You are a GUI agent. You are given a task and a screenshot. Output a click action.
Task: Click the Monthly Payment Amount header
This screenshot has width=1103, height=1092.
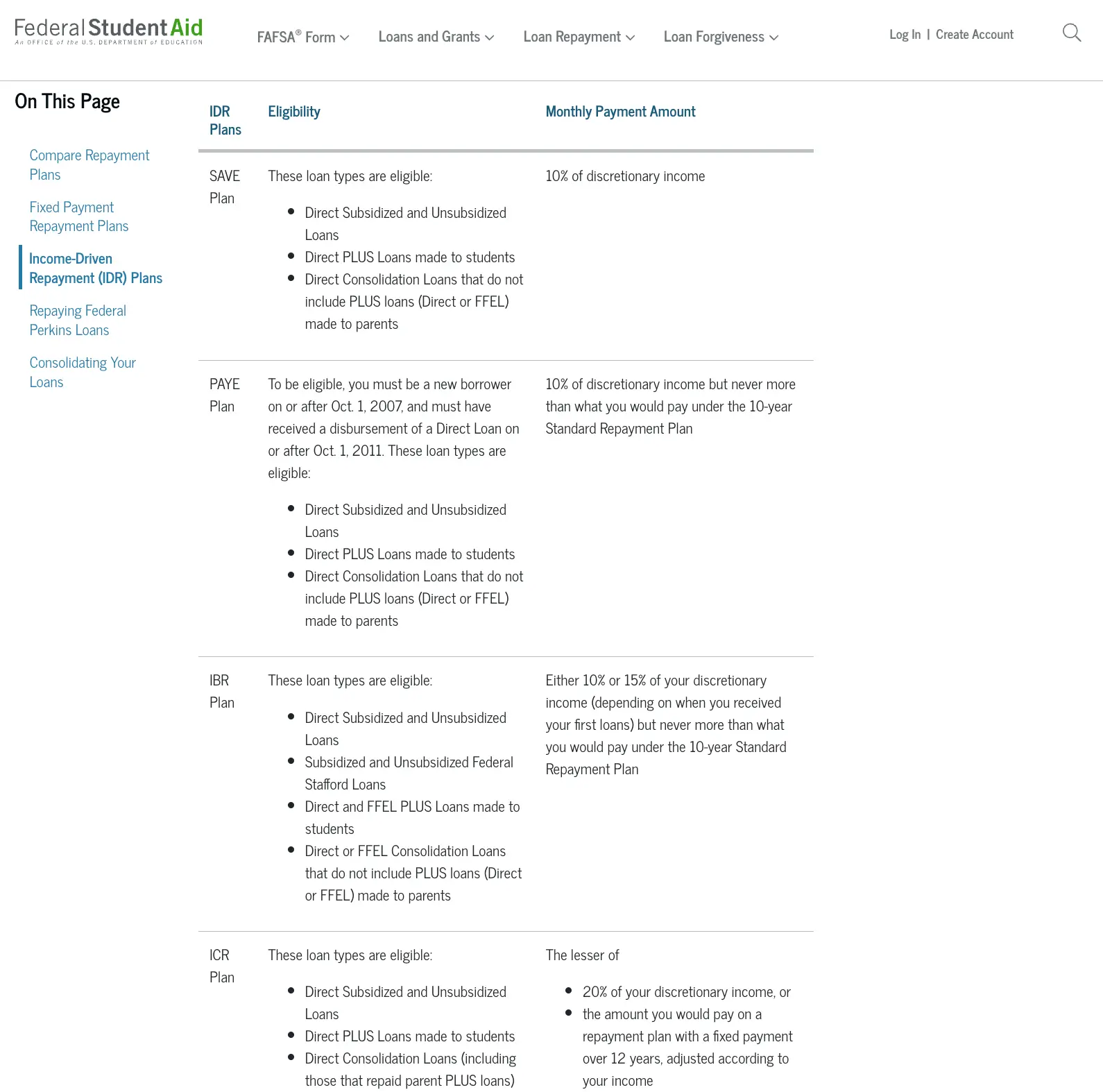(x=620, y=110)
